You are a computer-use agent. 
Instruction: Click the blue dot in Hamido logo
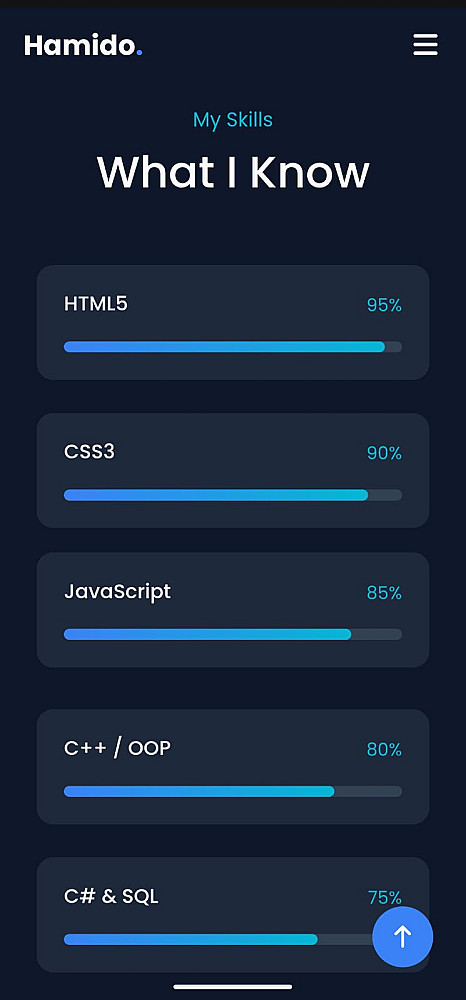(139, 53)
